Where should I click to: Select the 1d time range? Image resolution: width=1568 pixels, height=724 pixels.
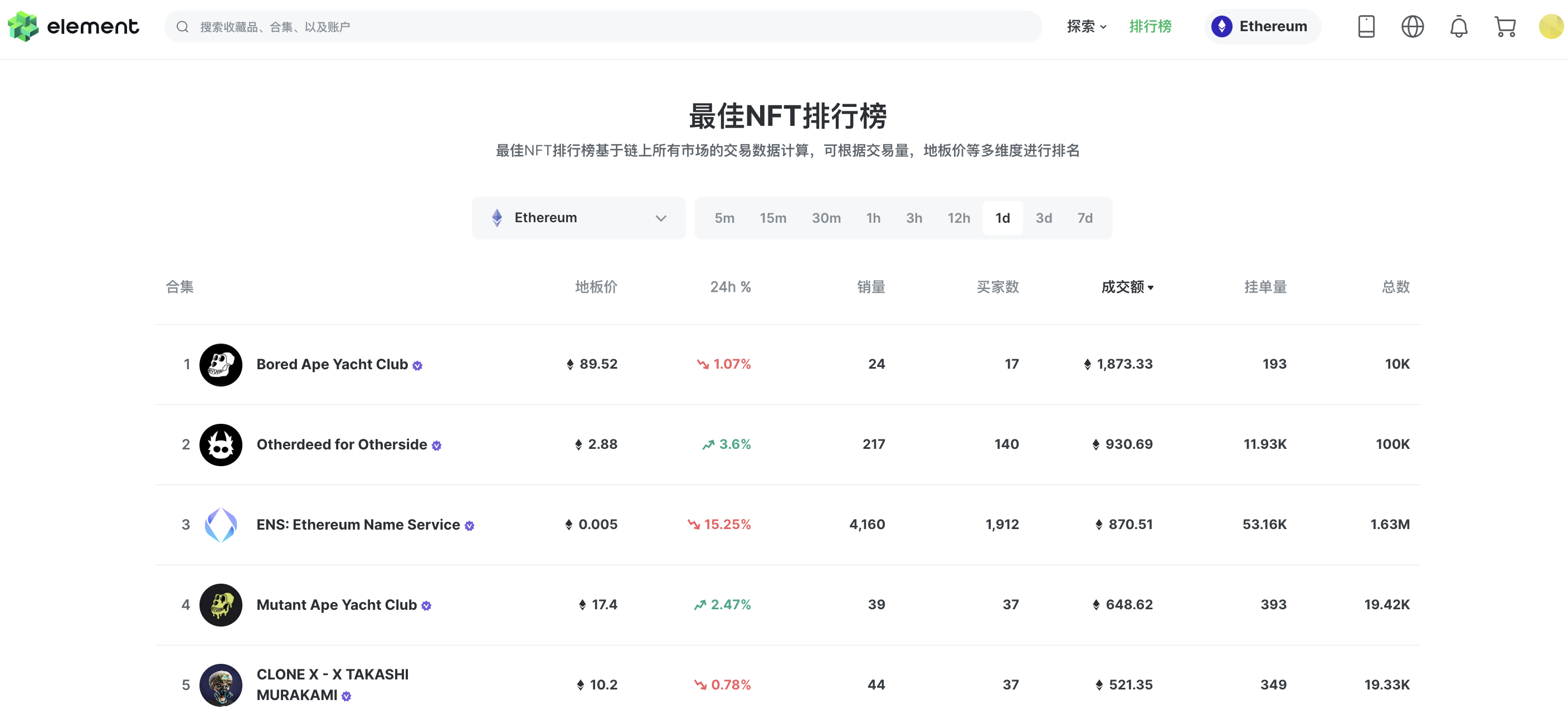(x=1002, y=218)
